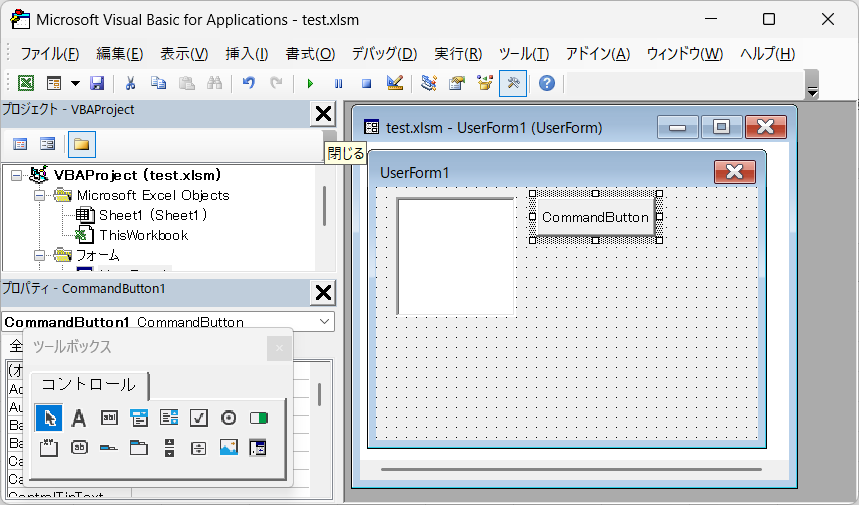Collapse the Microsoft Excel Objects folder
Image resolution: width=859 pixels, height=505 pixels.
click(x=39, y=196)
